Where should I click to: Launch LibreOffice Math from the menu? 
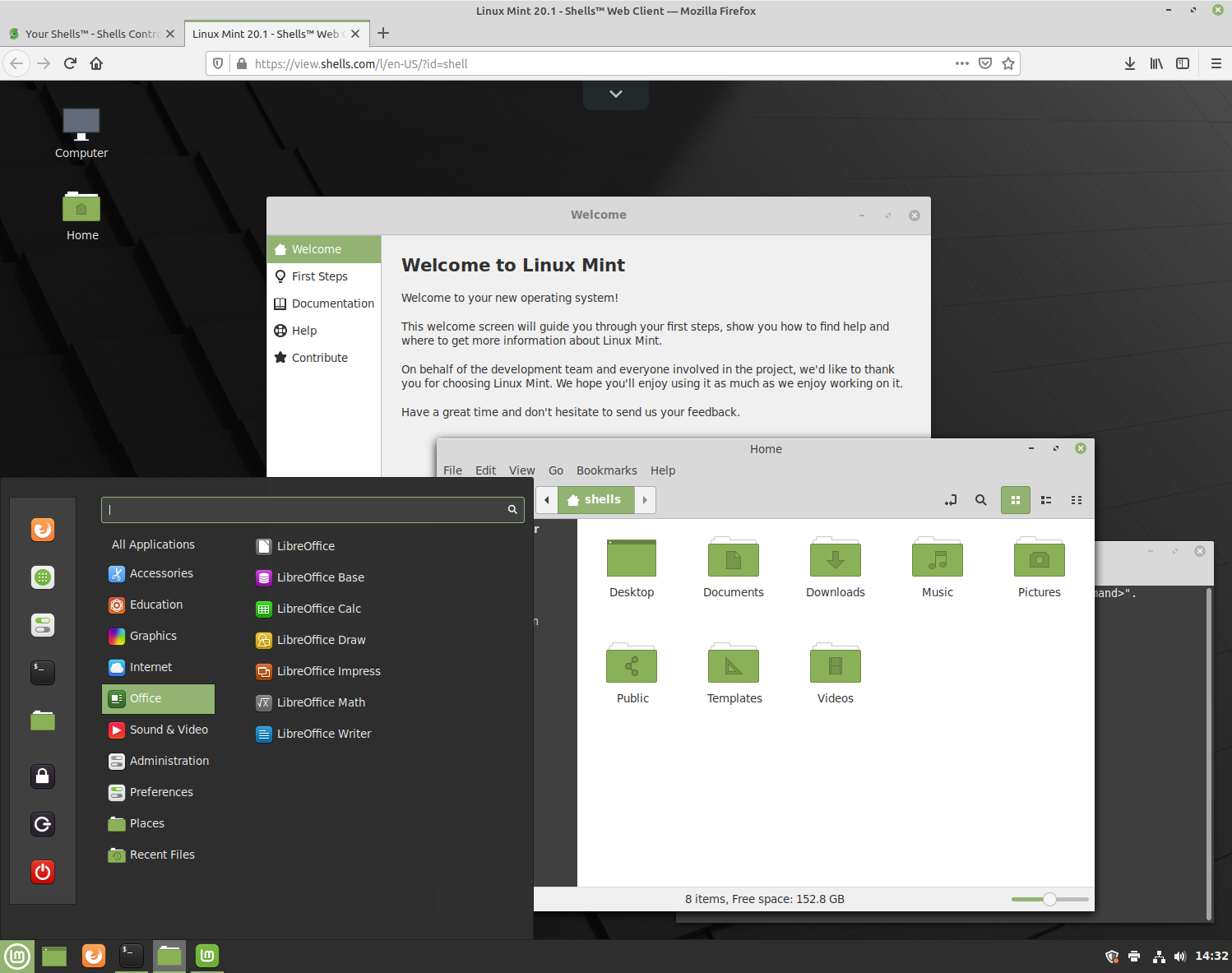click(311, 702)
